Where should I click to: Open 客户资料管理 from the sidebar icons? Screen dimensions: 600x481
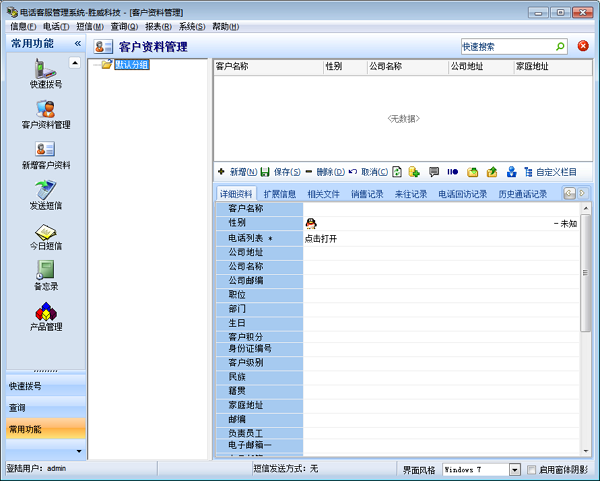pyautogui.click(x=46, y=114)
